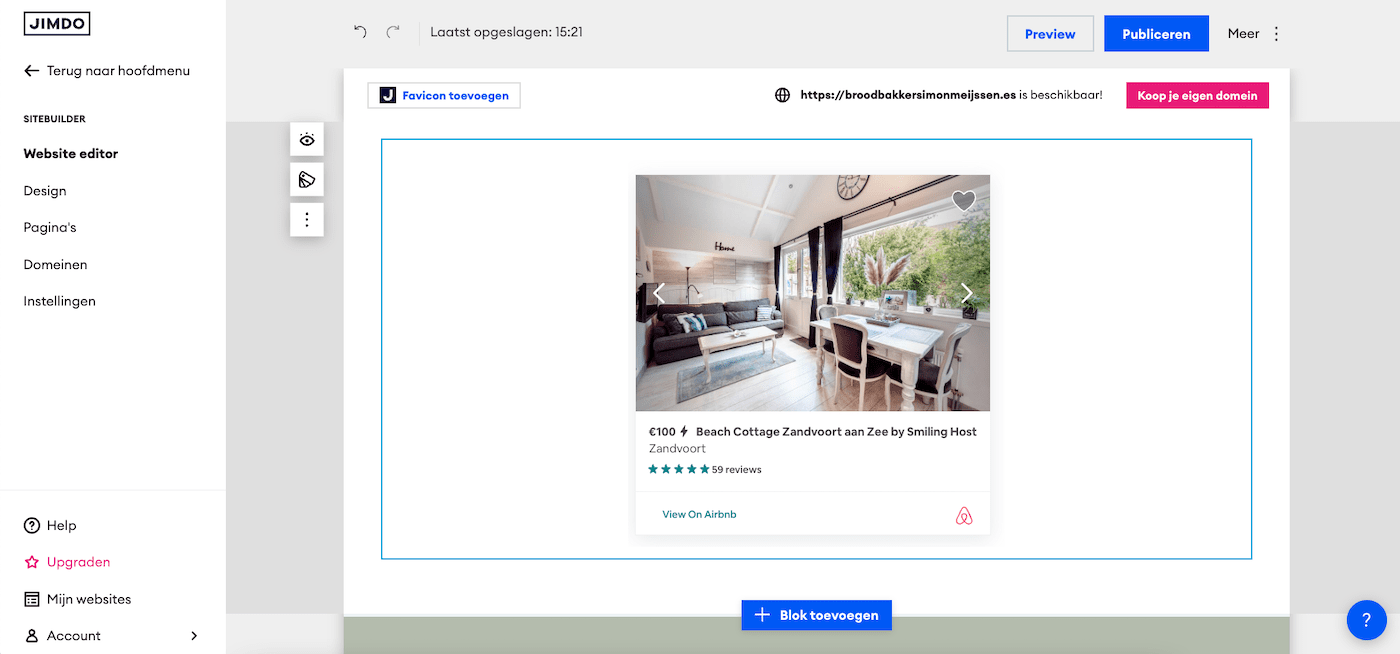Show the next listing photo arrow
The width and height of the screenshot is (1400, 654).
966,293
